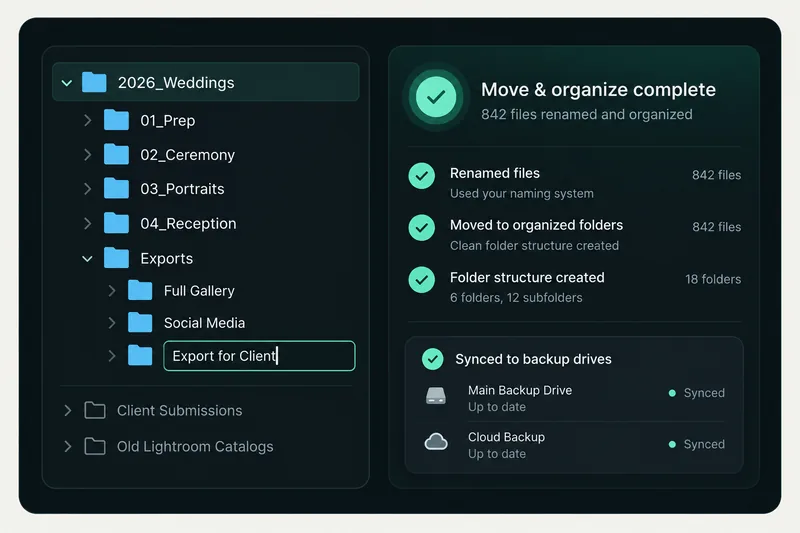
Task: Click the Old Lightroom Catalogs folder icon
Action: (x=95, y=446)
